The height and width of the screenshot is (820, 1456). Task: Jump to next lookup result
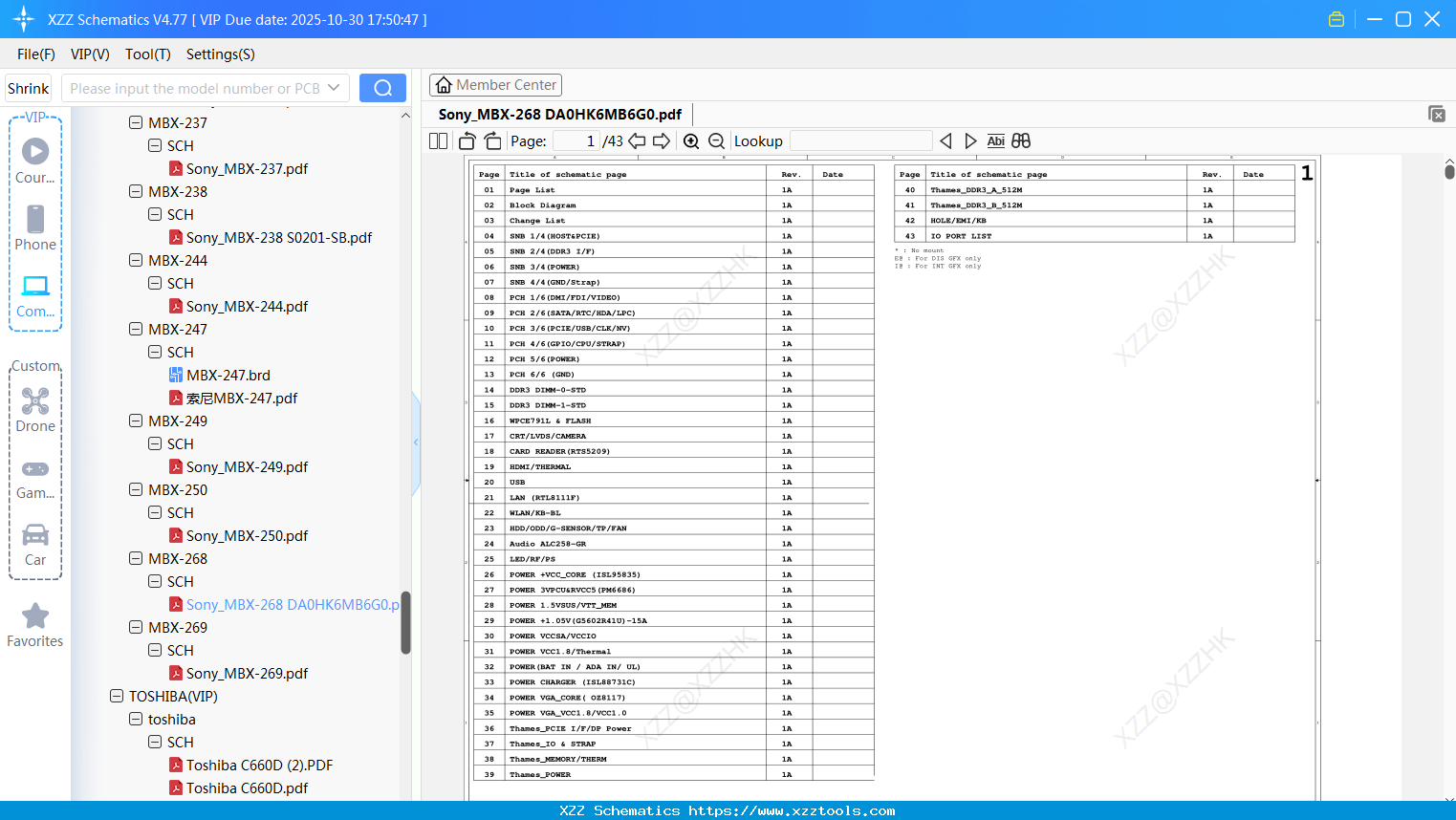tap(970, 141)
